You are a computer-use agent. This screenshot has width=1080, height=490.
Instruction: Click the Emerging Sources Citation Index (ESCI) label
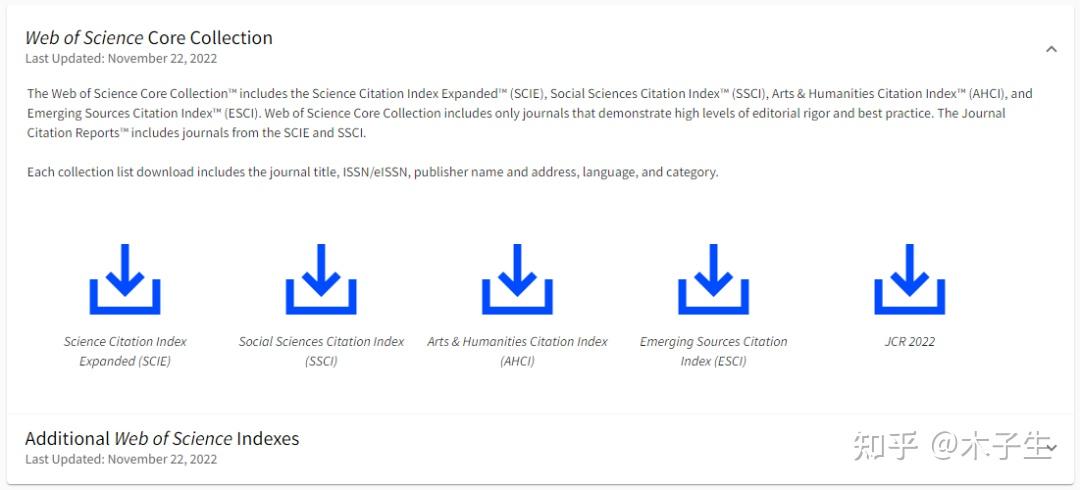713,351
